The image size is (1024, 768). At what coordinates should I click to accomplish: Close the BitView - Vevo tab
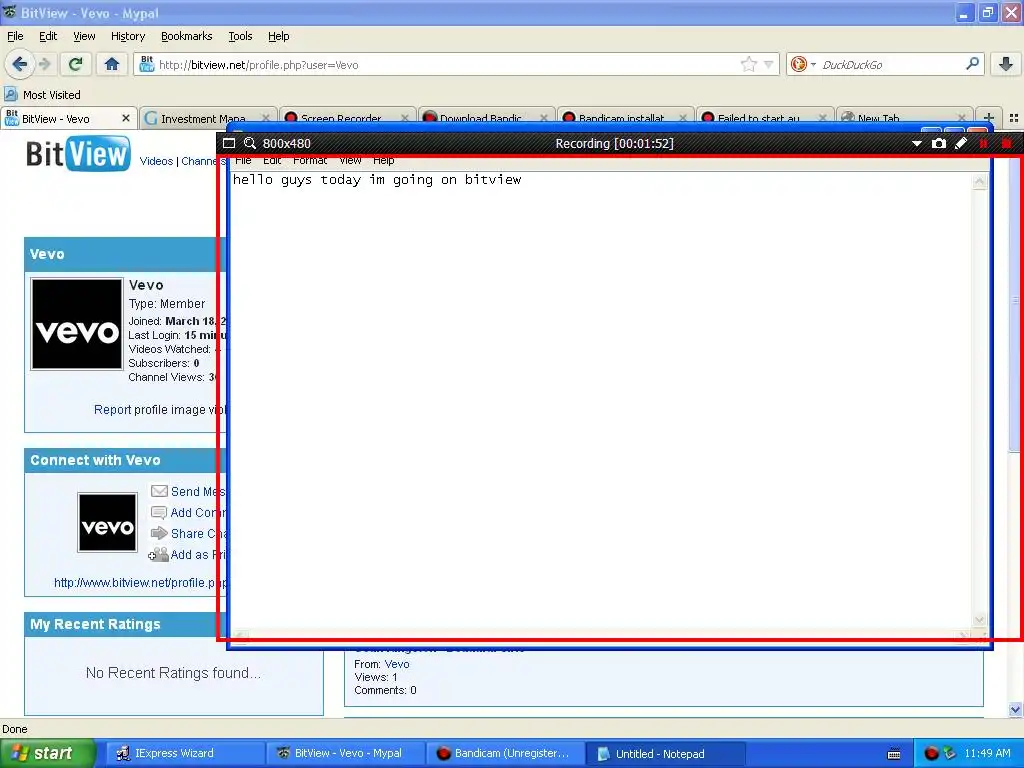(126, 118)
